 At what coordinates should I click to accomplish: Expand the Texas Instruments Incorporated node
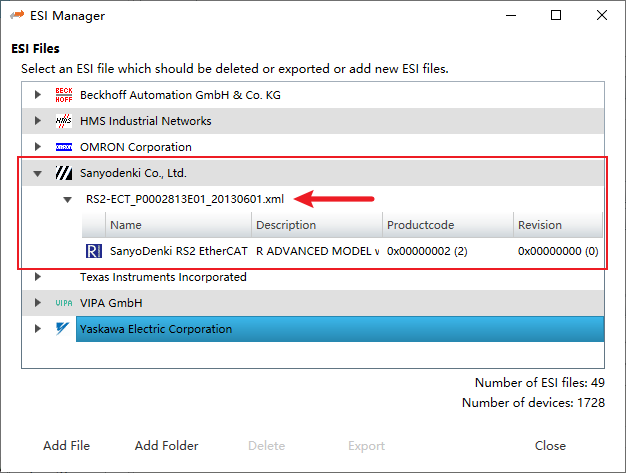click(x=38, y=277)
